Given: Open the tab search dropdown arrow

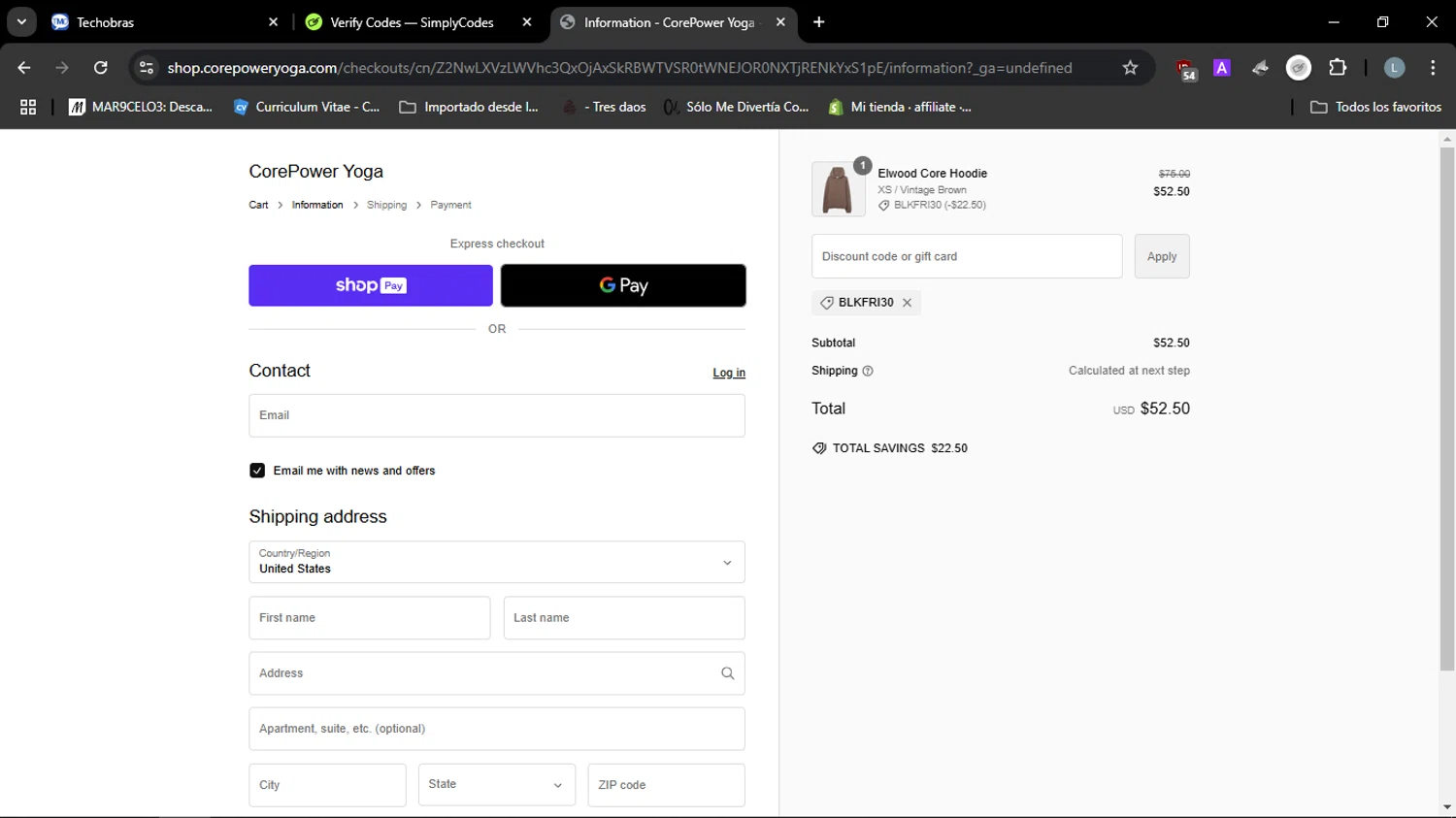Looking at the screenshot, I should click(x=21, y=22).
